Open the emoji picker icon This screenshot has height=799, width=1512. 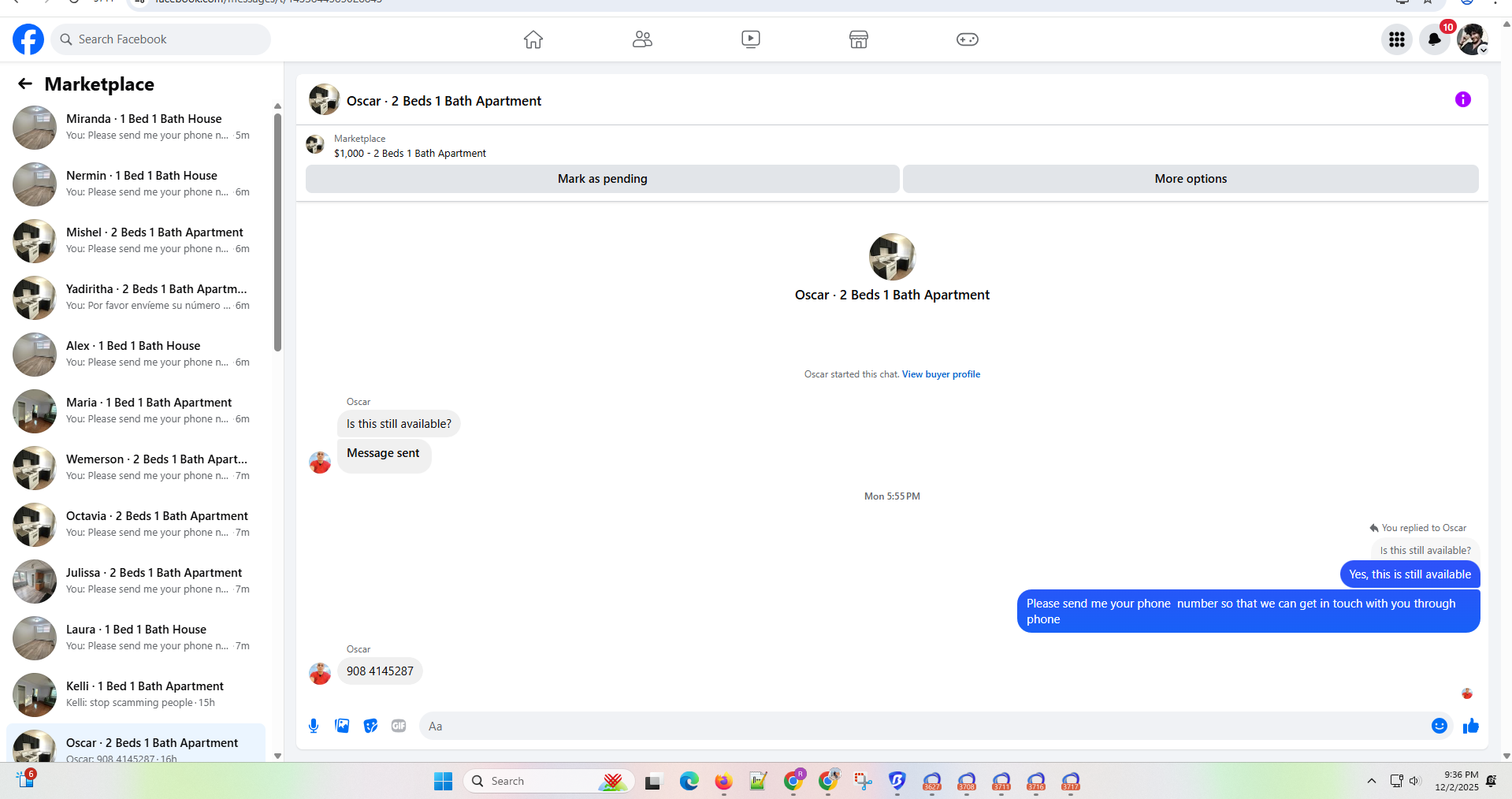click(1440, 726)
